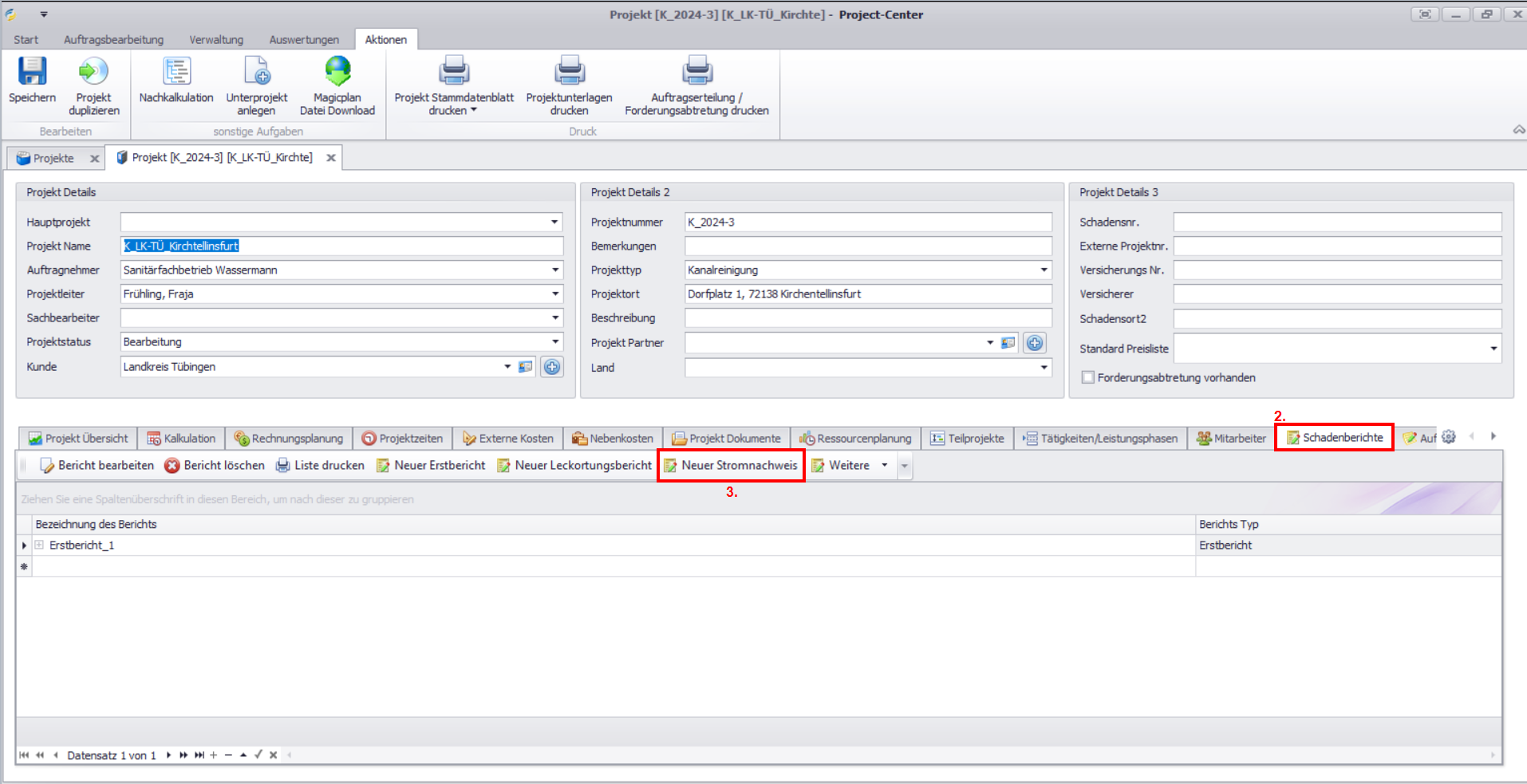The width and height of the screenshot is (1527, 784).
Task: Enable Forderungsabtretung vorhanden checkbox
Action: coord(1087,377)
